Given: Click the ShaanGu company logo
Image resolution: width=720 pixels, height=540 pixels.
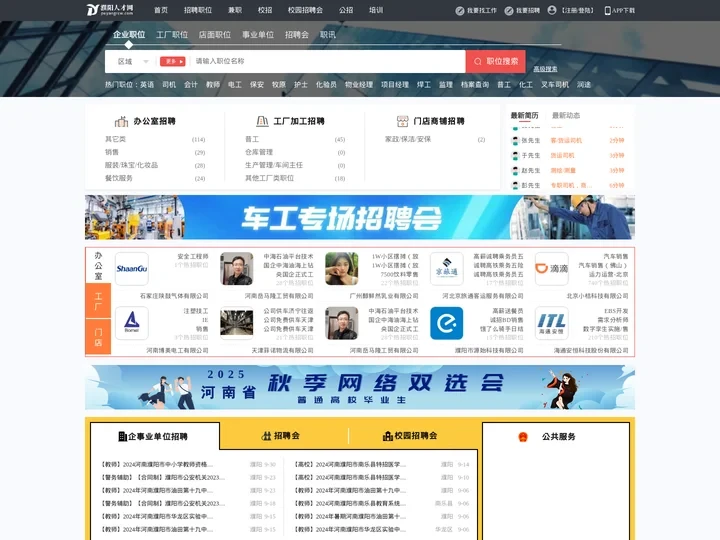Looking at the screenshot, I should (x=132, y=269).
